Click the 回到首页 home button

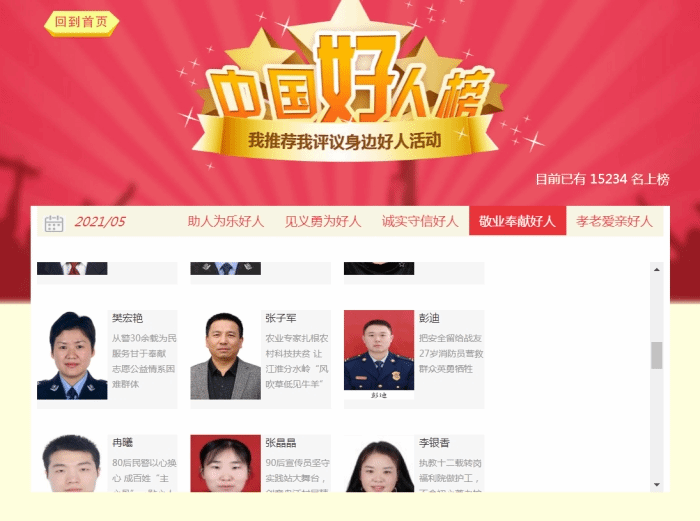[x=81, y=23]
